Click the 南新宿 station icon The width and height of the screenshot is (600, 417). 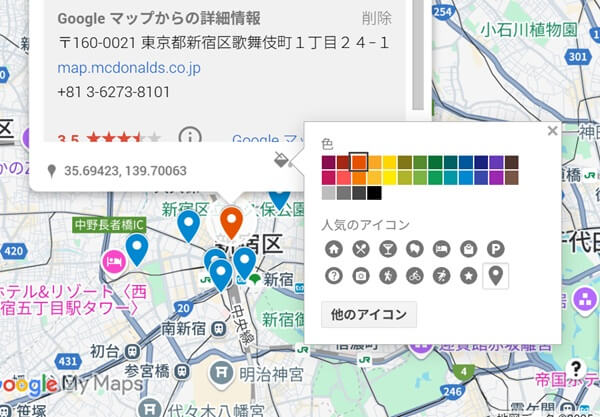(218, 329)
